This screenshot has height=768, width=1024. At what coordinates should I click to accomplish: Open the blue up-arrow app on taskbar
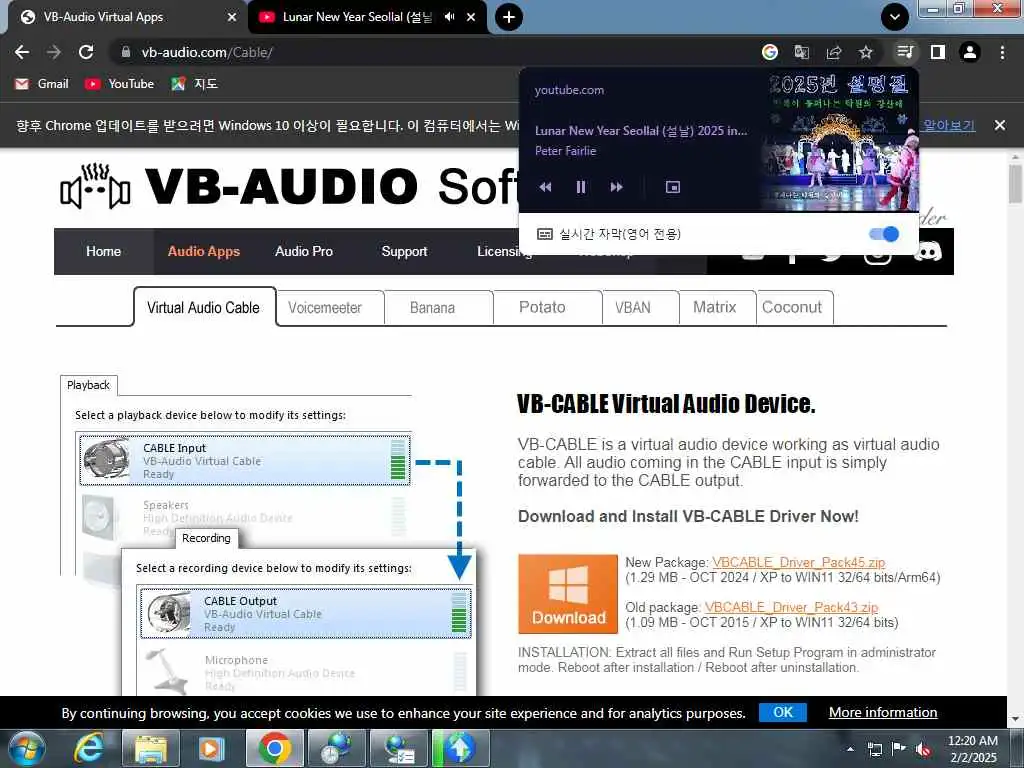click(460, 748)
